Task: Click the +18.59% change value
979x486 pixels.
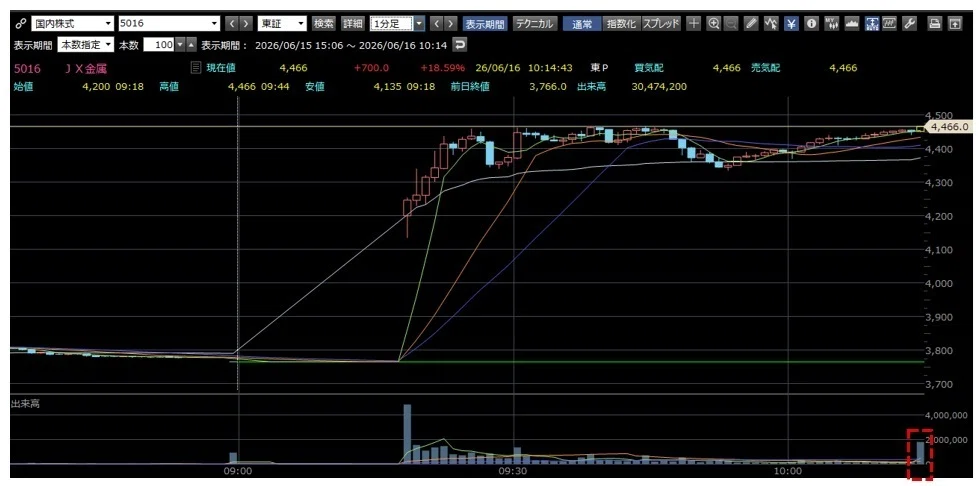Action: (x=443, y=67)
